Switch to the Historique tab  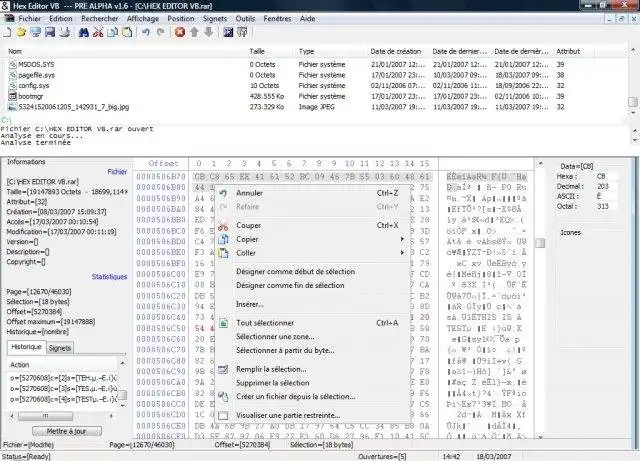click(26, 347)
